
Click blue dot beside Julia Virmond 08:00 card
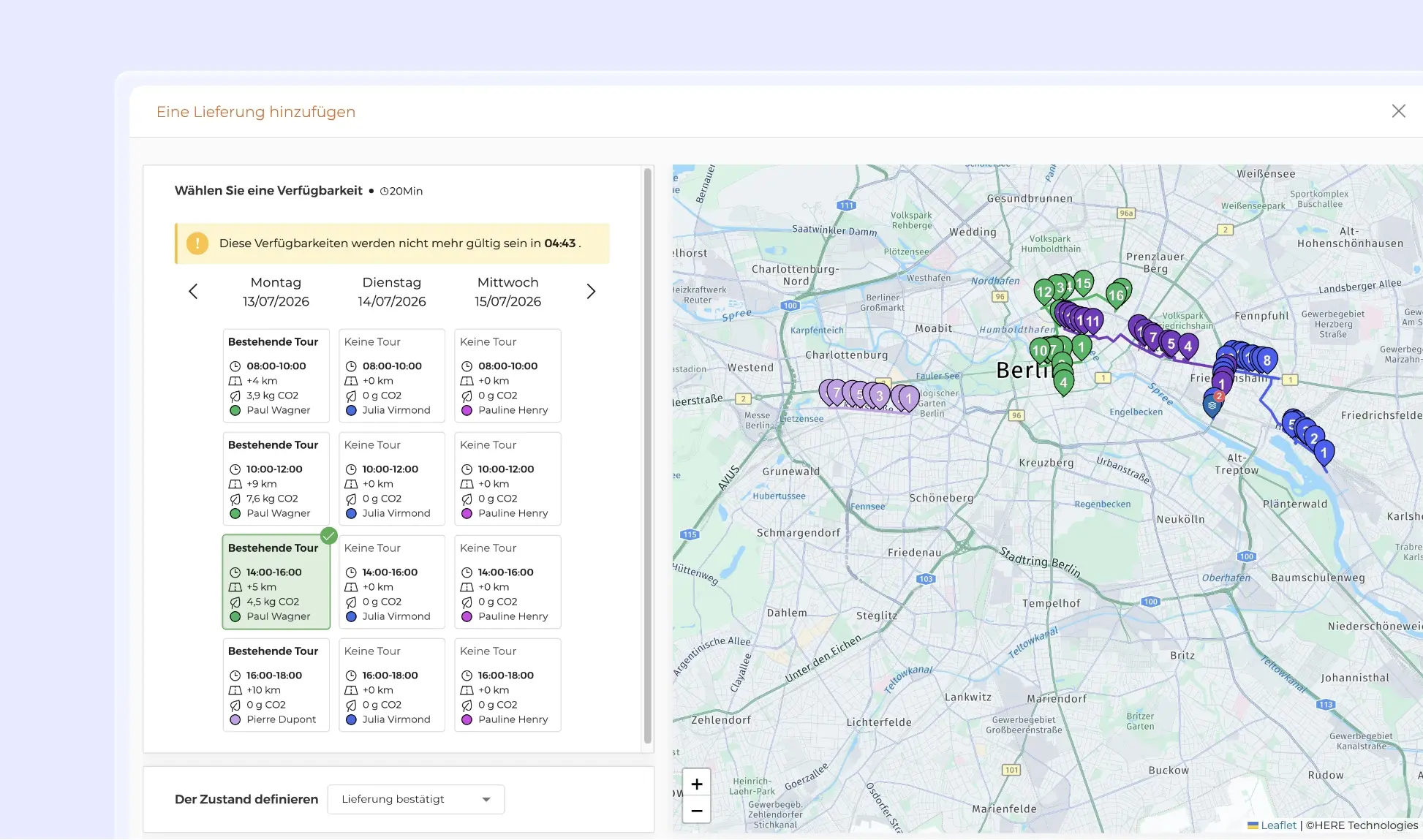(351, 411)
